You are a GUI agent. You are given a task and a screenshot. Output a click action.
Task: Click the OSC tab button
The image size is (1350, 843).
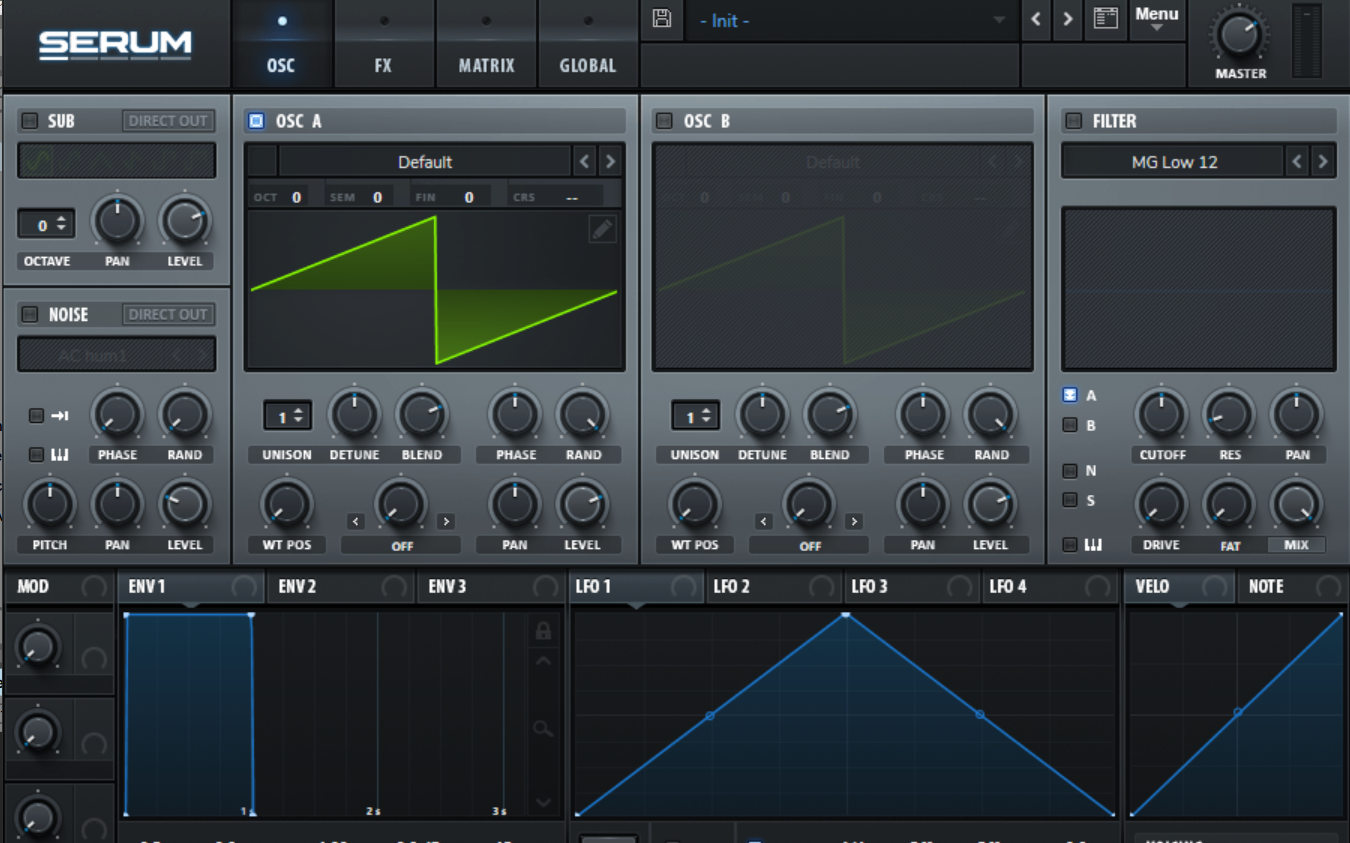tap(282, 45)
